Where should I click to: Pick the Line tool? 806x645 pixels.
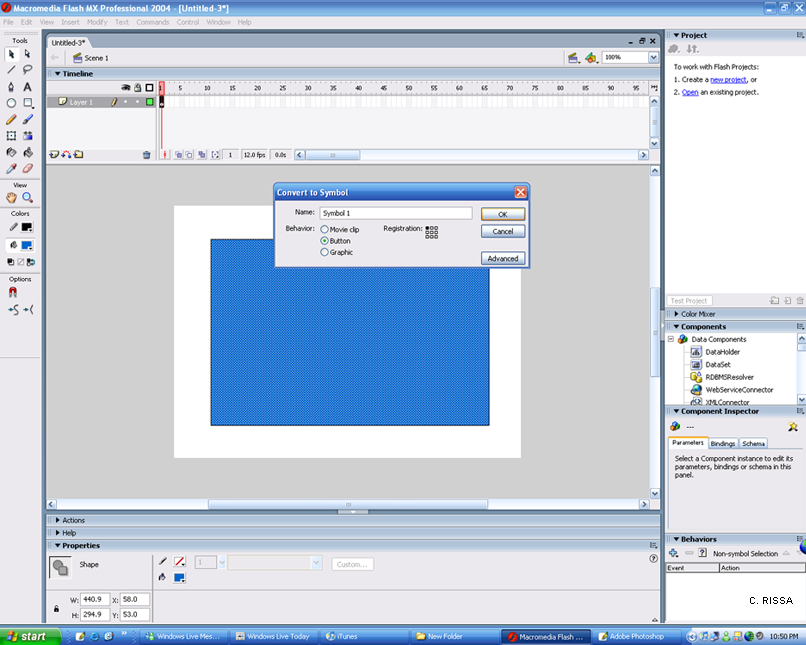point(11,70)
